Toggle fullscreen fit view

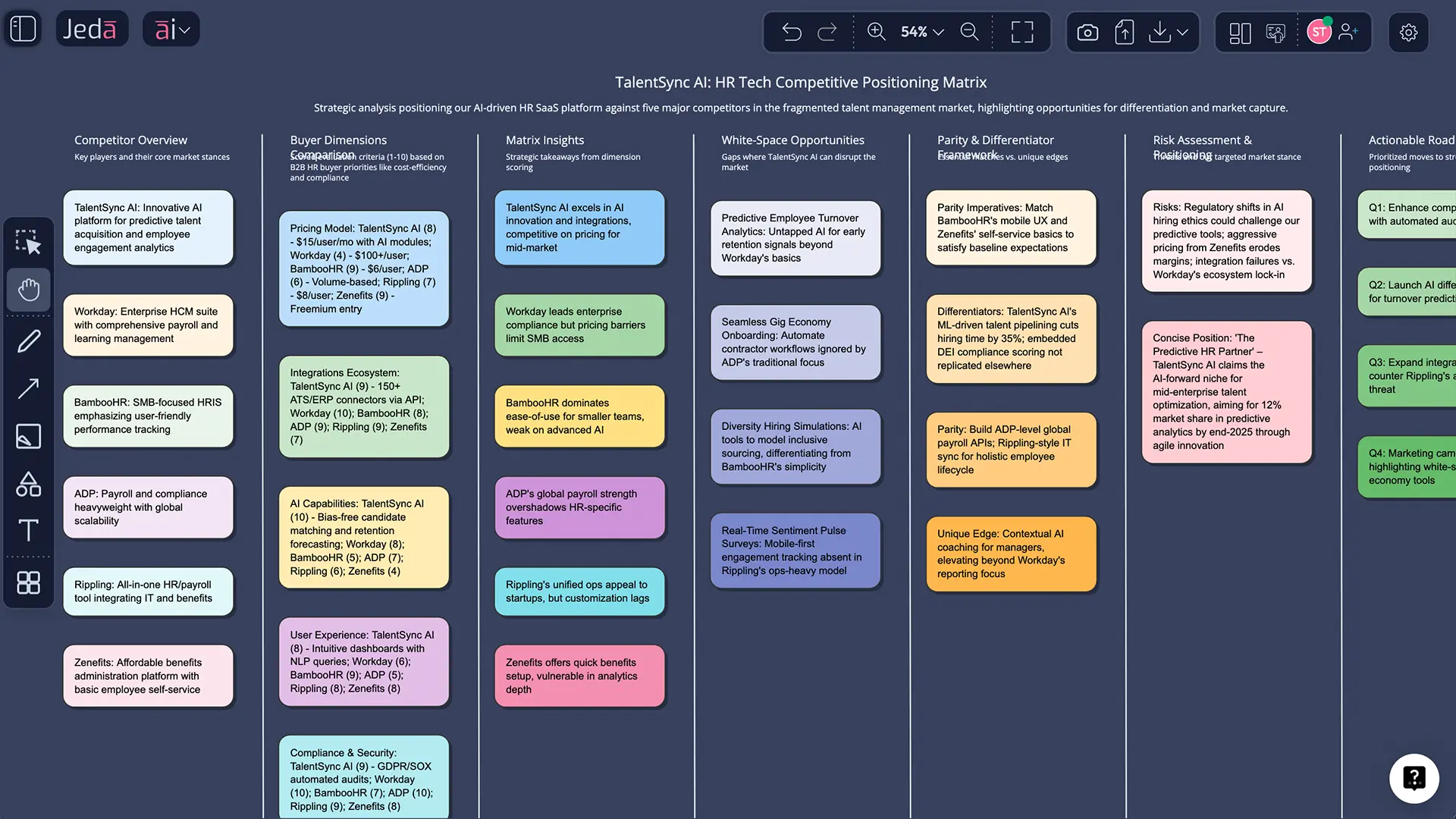tap(1022, 32)
